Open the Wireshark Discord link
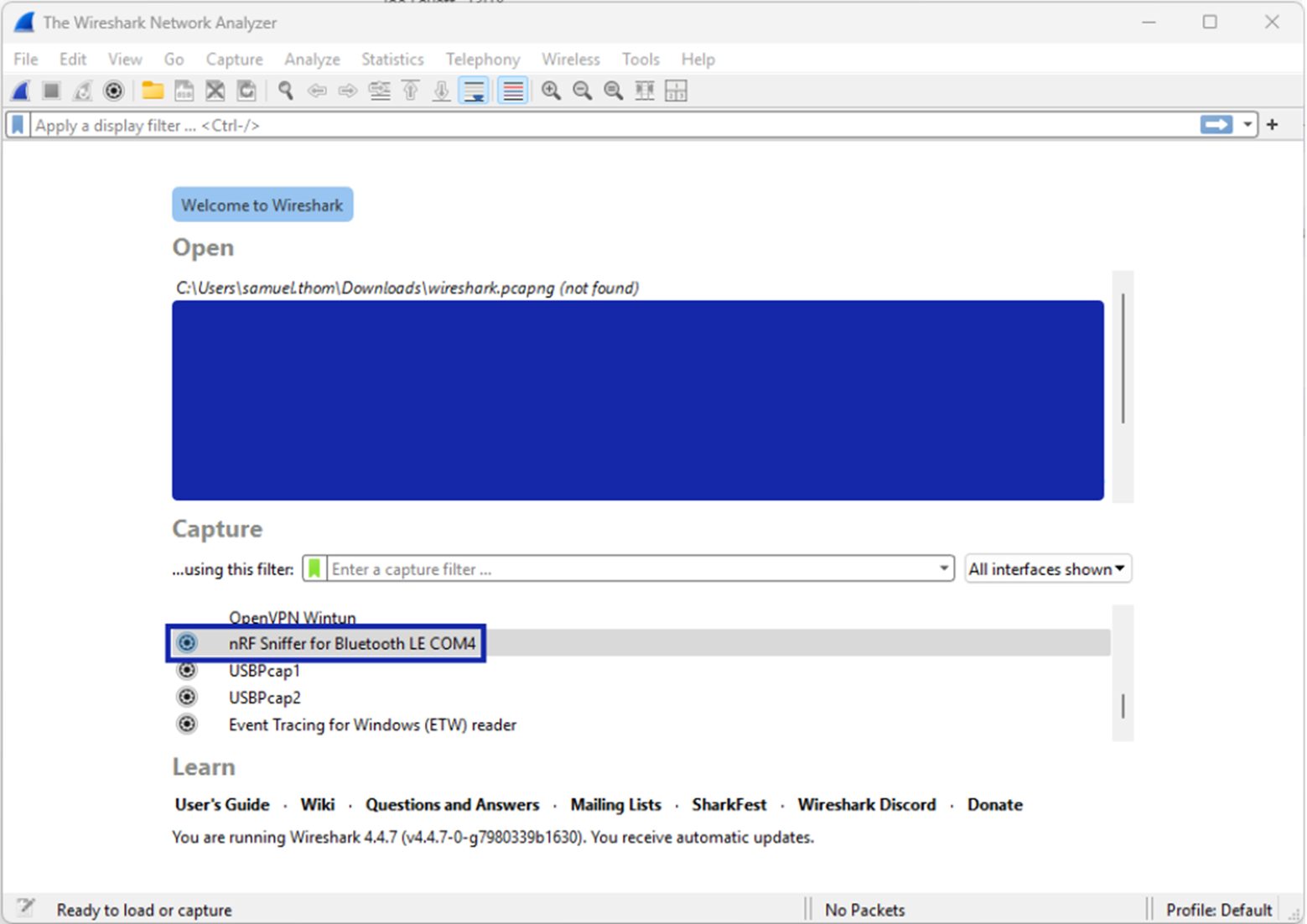This screenshot has width=1307, height=924. (867, 804)
